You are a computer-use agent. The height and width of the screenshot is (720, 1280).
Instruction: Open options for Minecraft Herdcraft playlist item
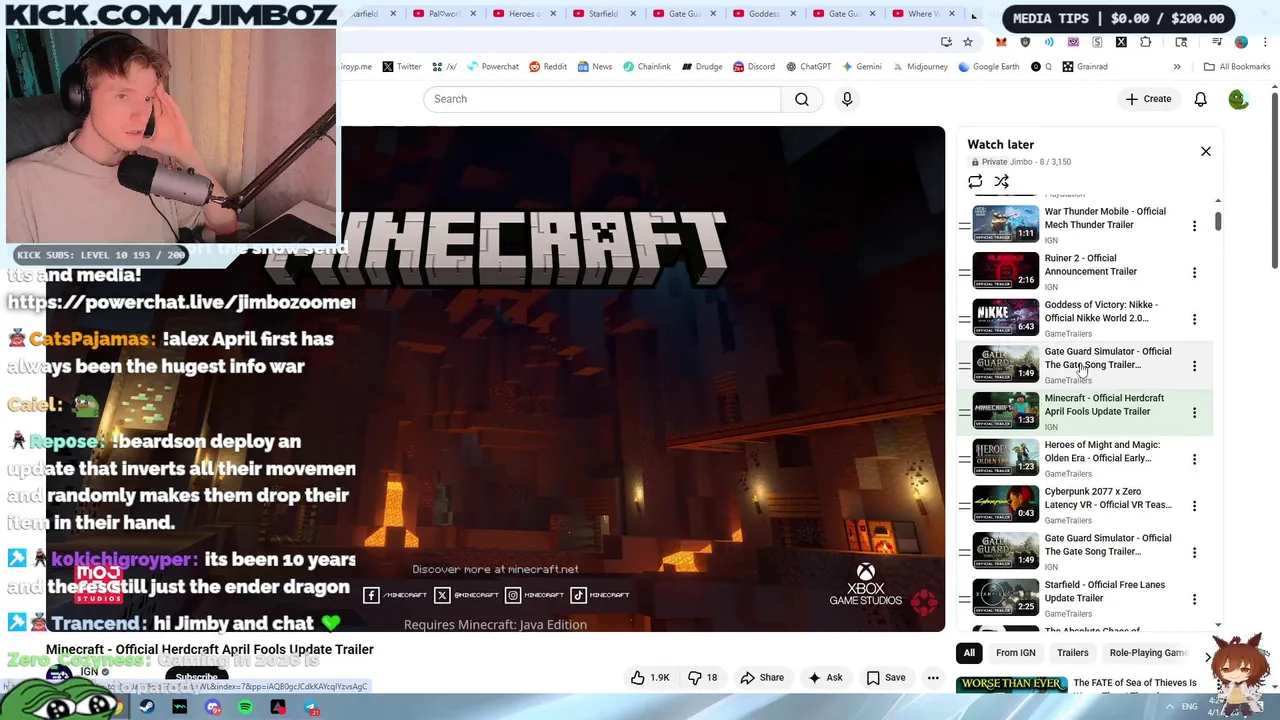click(1194, 412)
